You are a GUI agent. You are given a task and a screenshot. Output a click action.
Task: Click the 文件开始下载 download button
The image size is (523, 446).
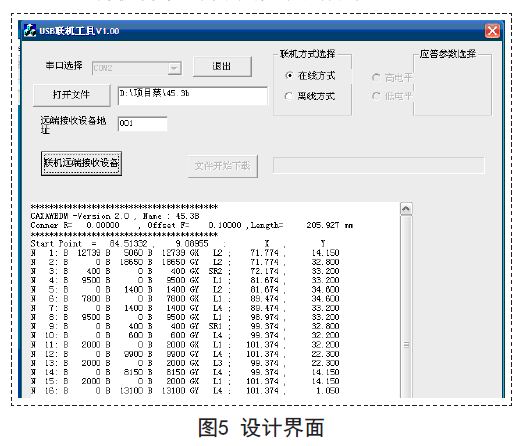(223, 166)
